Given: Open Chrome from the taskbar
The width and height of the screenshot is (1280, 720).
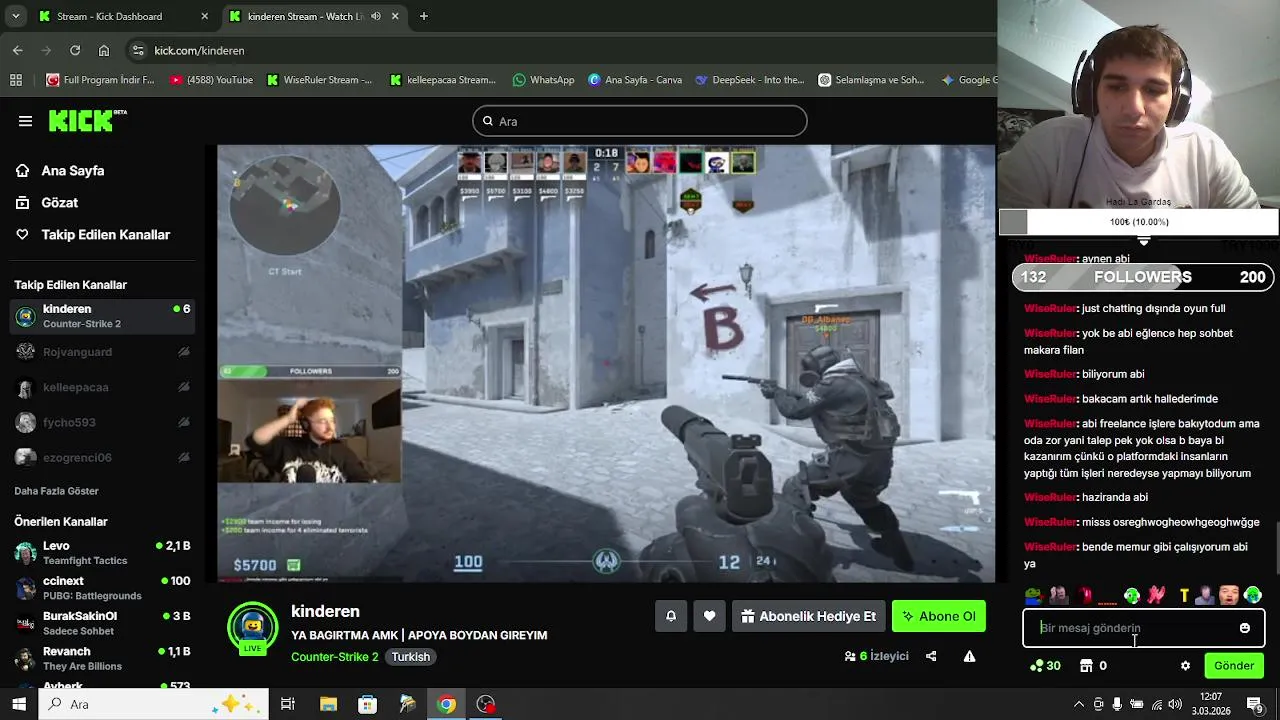Looking at the screenshot, I should [446, 704].
